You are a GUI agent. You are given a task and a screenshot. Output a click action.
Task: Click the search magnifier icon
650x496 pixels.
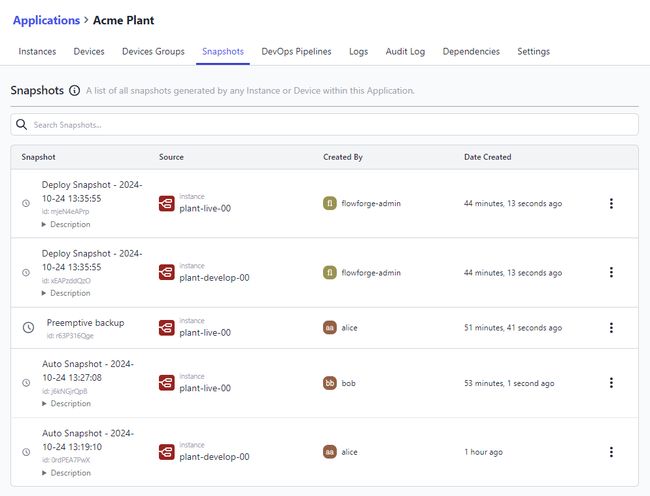(21, 124)
